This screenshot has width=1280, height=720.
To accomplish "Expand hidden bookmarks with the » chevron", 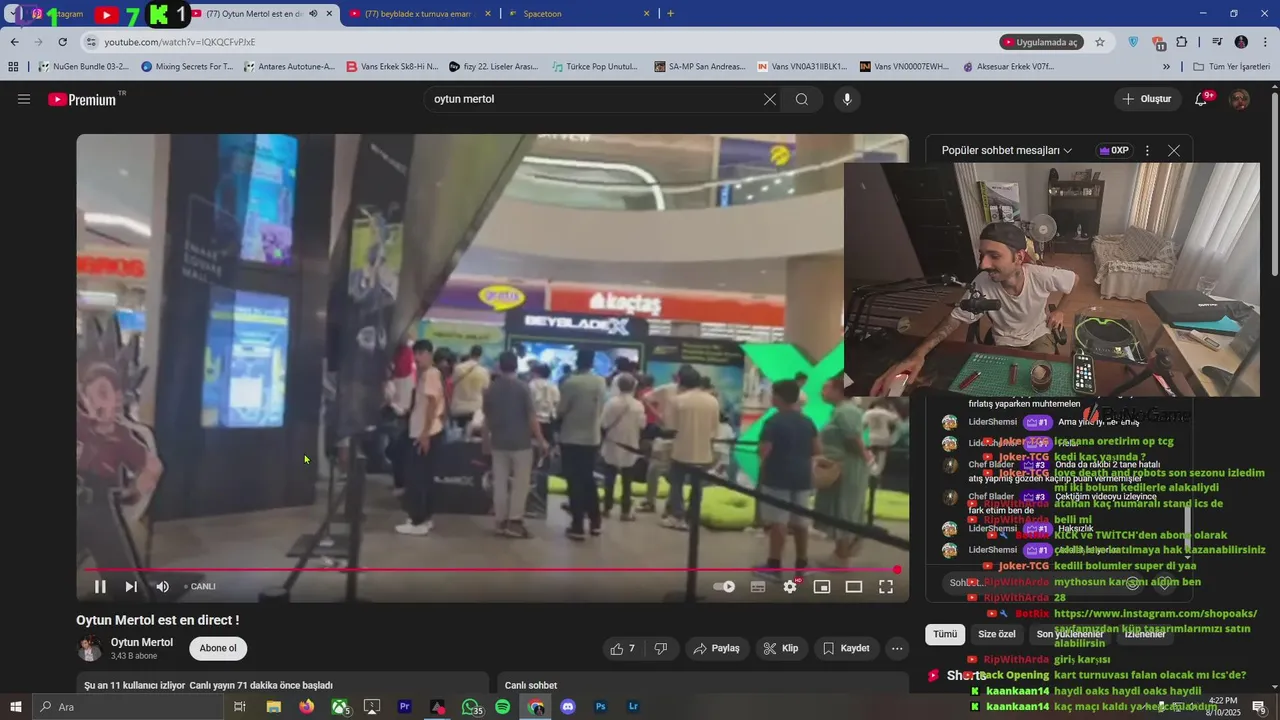I will click(1166, 66).
